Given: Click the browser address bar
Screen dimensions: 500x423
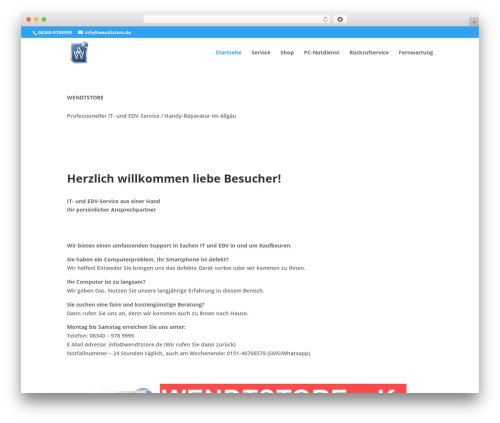Looking at the screenshot, I should coord(237,20).
